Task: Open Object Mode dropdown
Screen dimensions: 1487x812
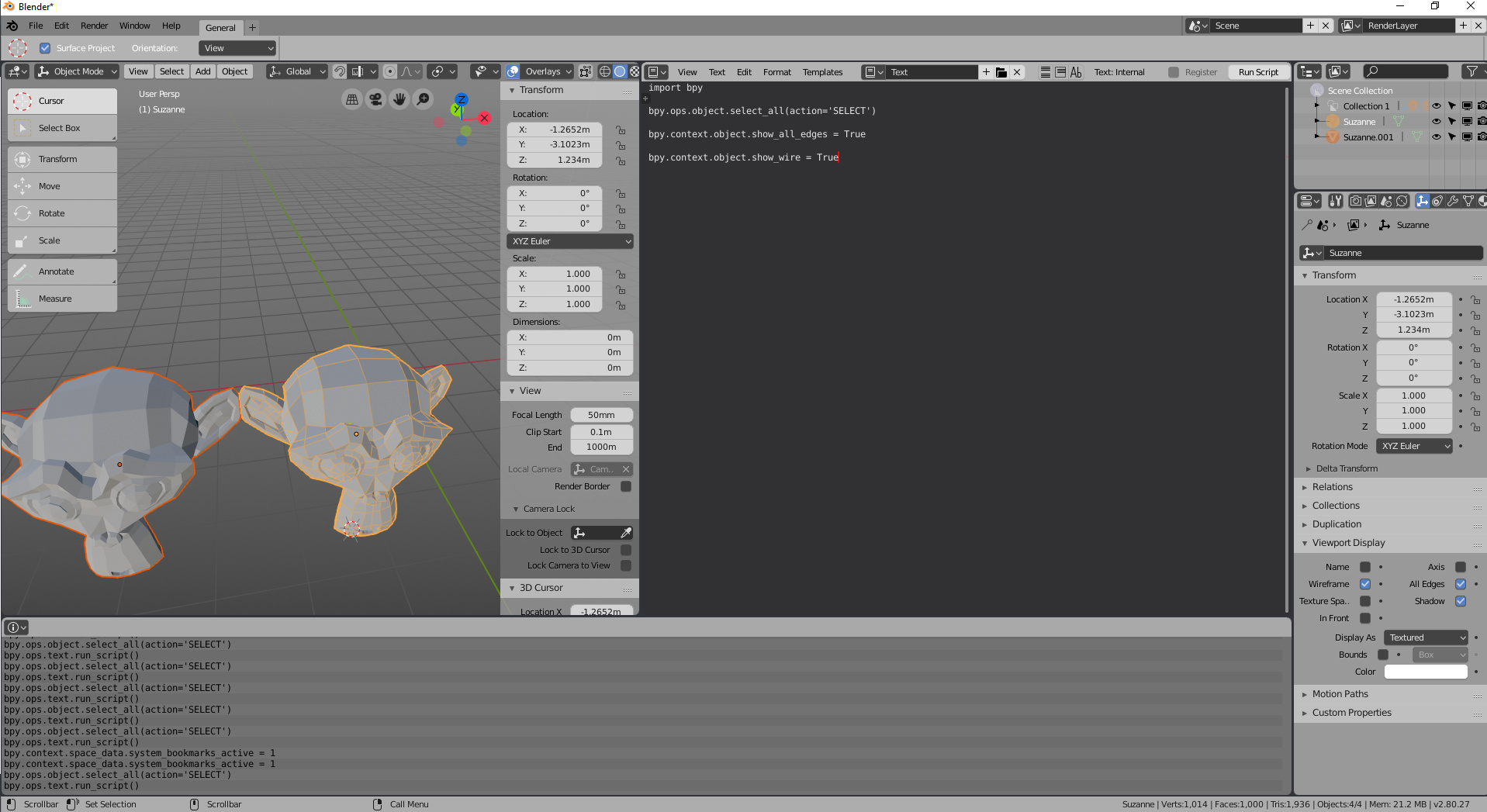Action: coord(78,71)
